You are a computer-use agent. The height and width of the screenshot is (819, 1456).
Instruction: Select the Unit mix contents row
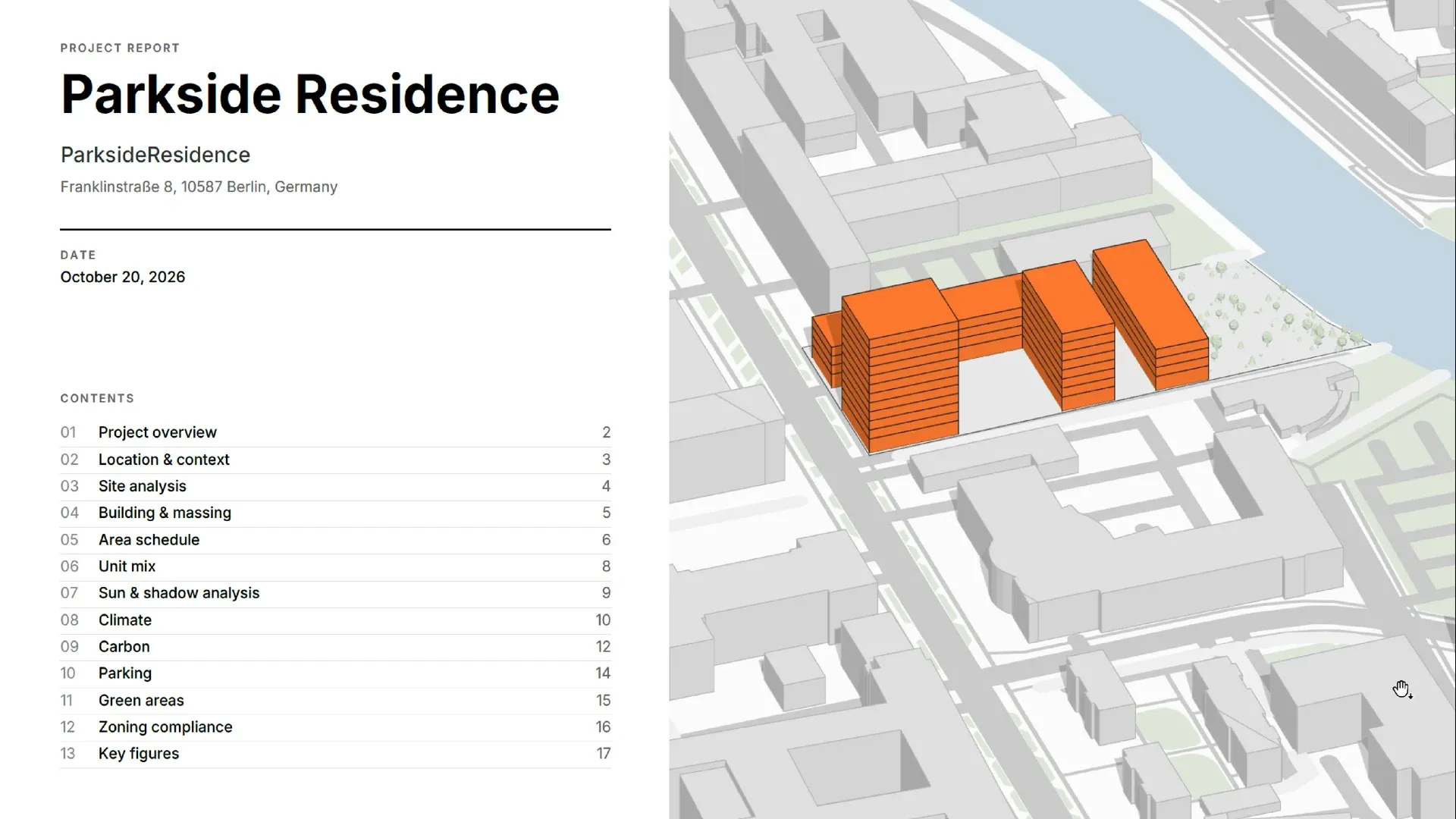(x=335, y=566)
